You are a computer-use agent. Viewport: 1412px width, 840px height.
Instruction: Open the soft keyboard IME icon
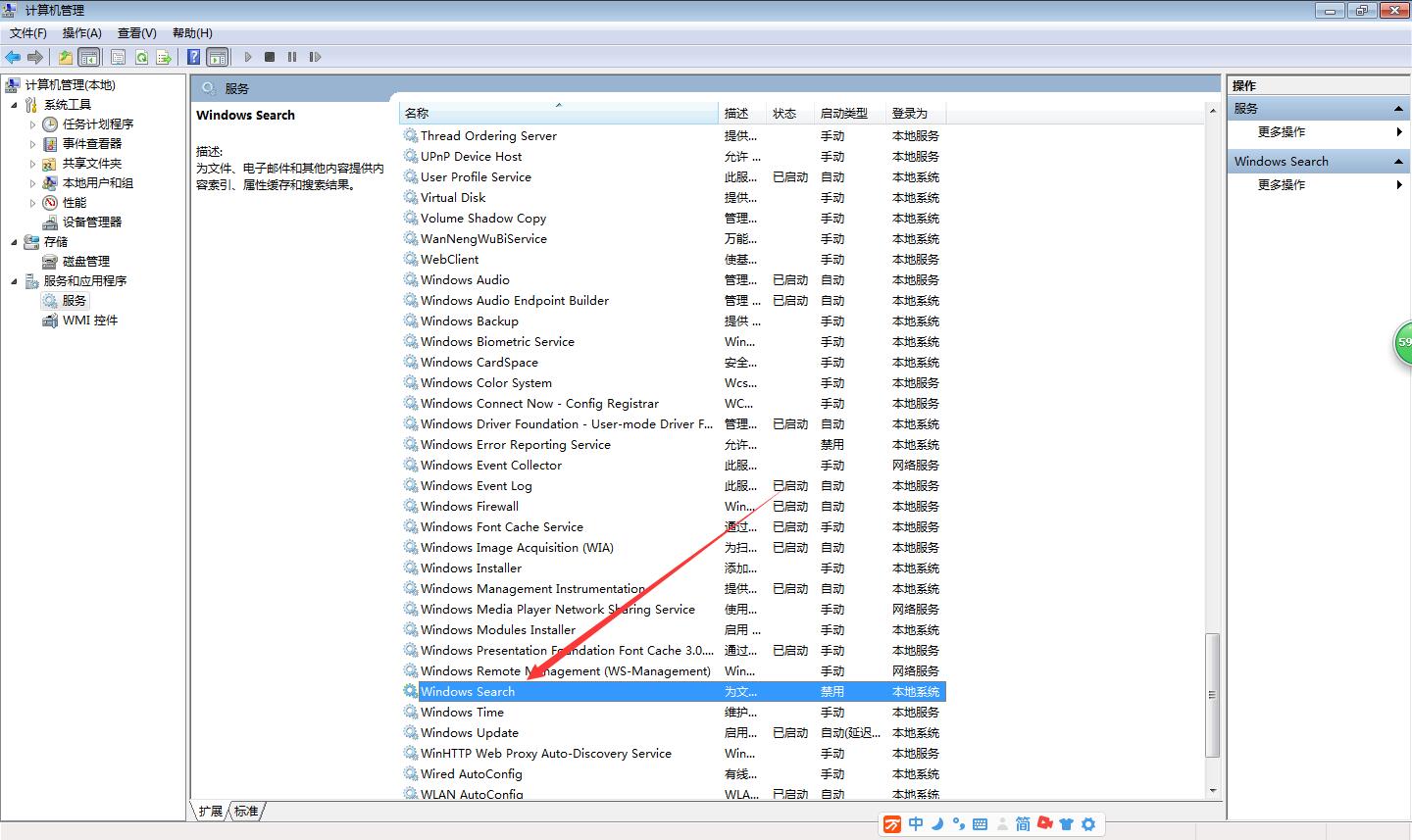pyautogui.click(x=980, y=824)
